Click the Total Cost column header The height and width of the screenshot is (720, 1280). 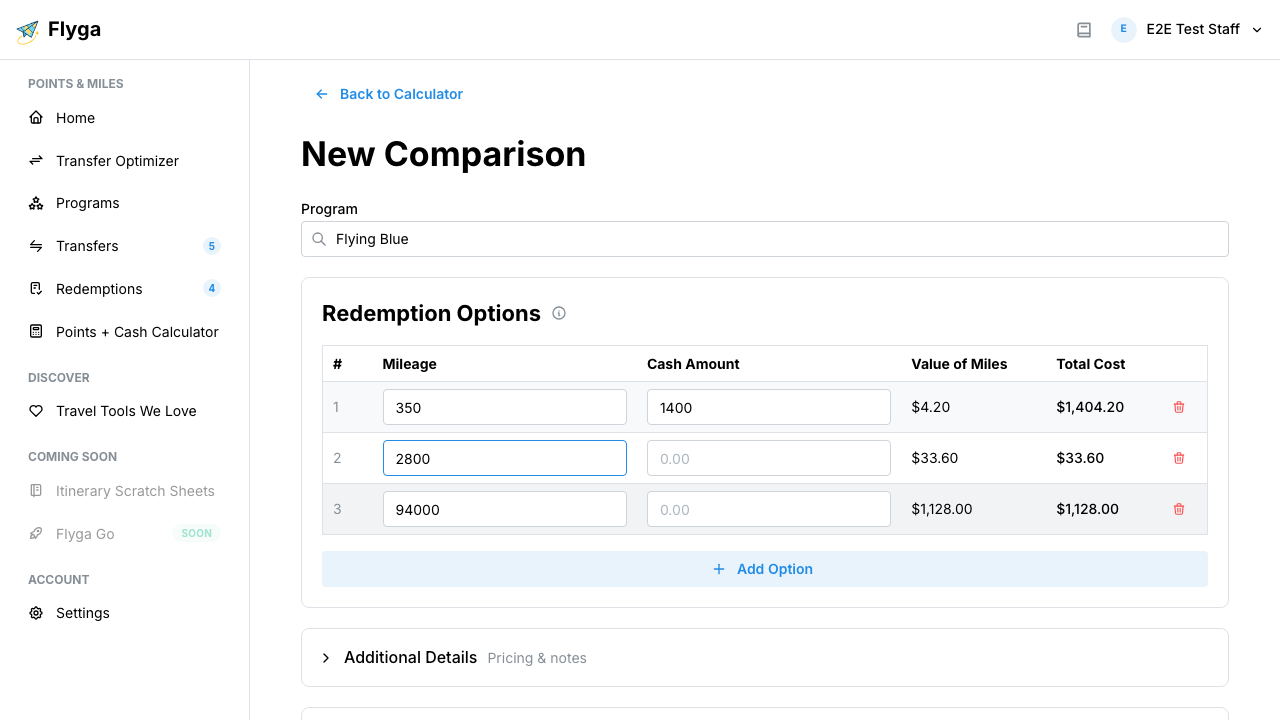tap(1091, 364)
